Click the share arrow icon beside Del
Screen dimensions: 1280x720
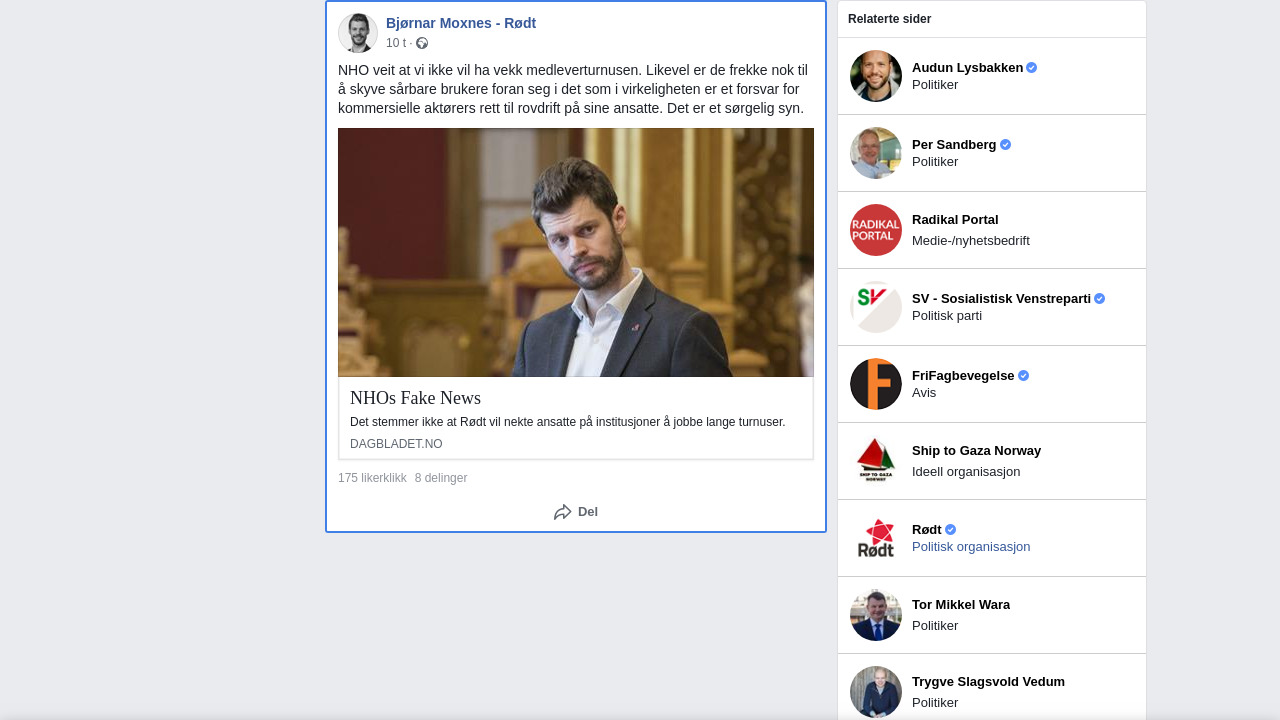[563, 512]
